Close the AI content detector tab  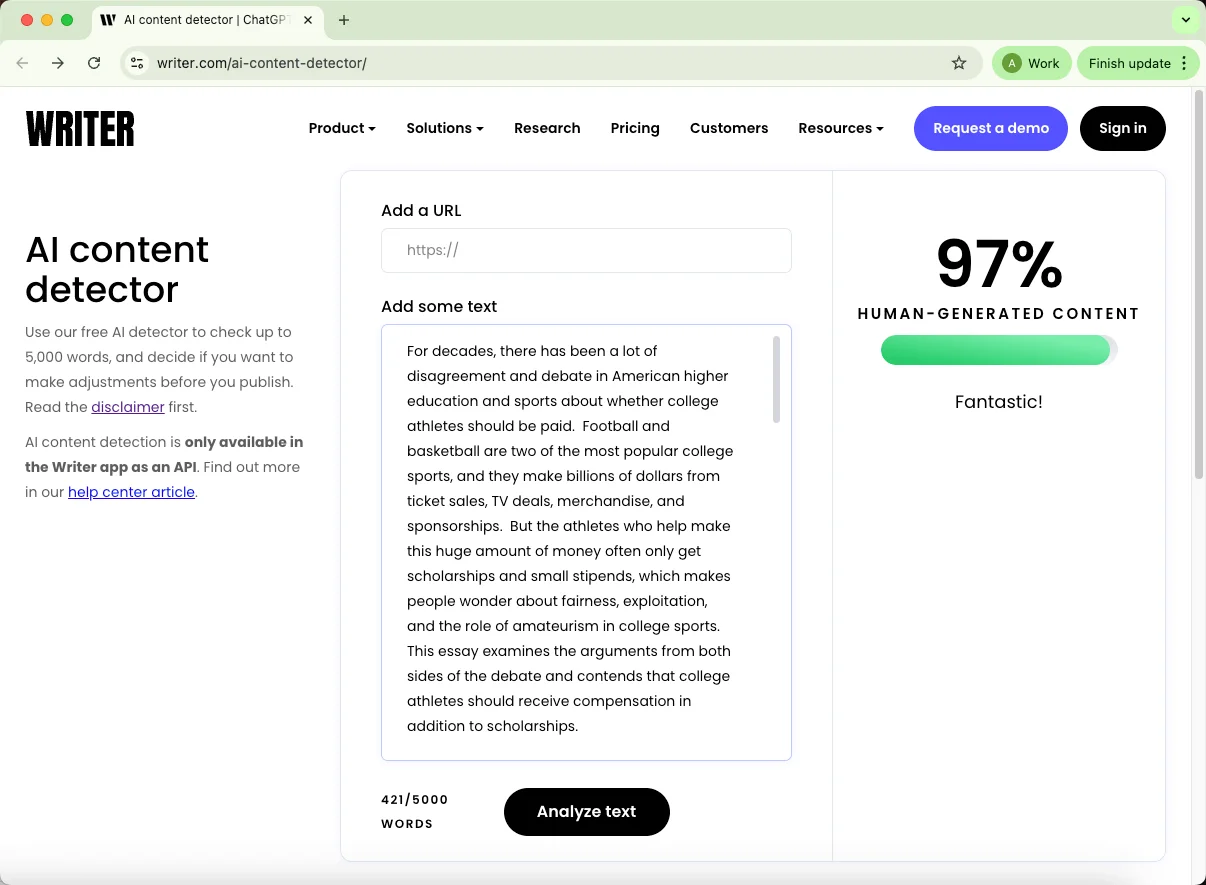coord(309,20)
